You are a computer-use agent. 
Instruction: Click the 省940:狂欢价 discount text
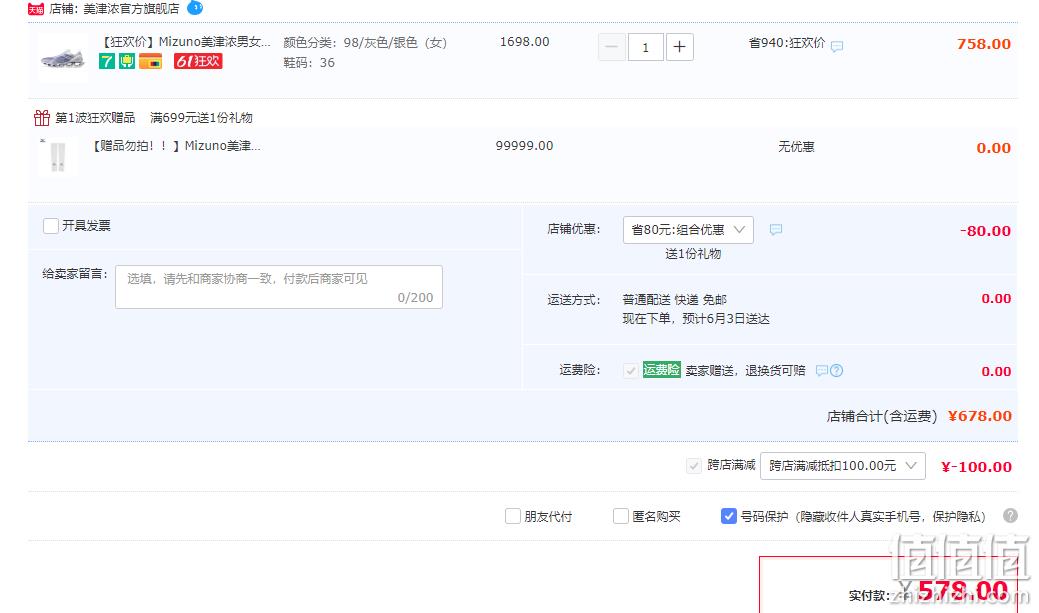tap(787, 43)
